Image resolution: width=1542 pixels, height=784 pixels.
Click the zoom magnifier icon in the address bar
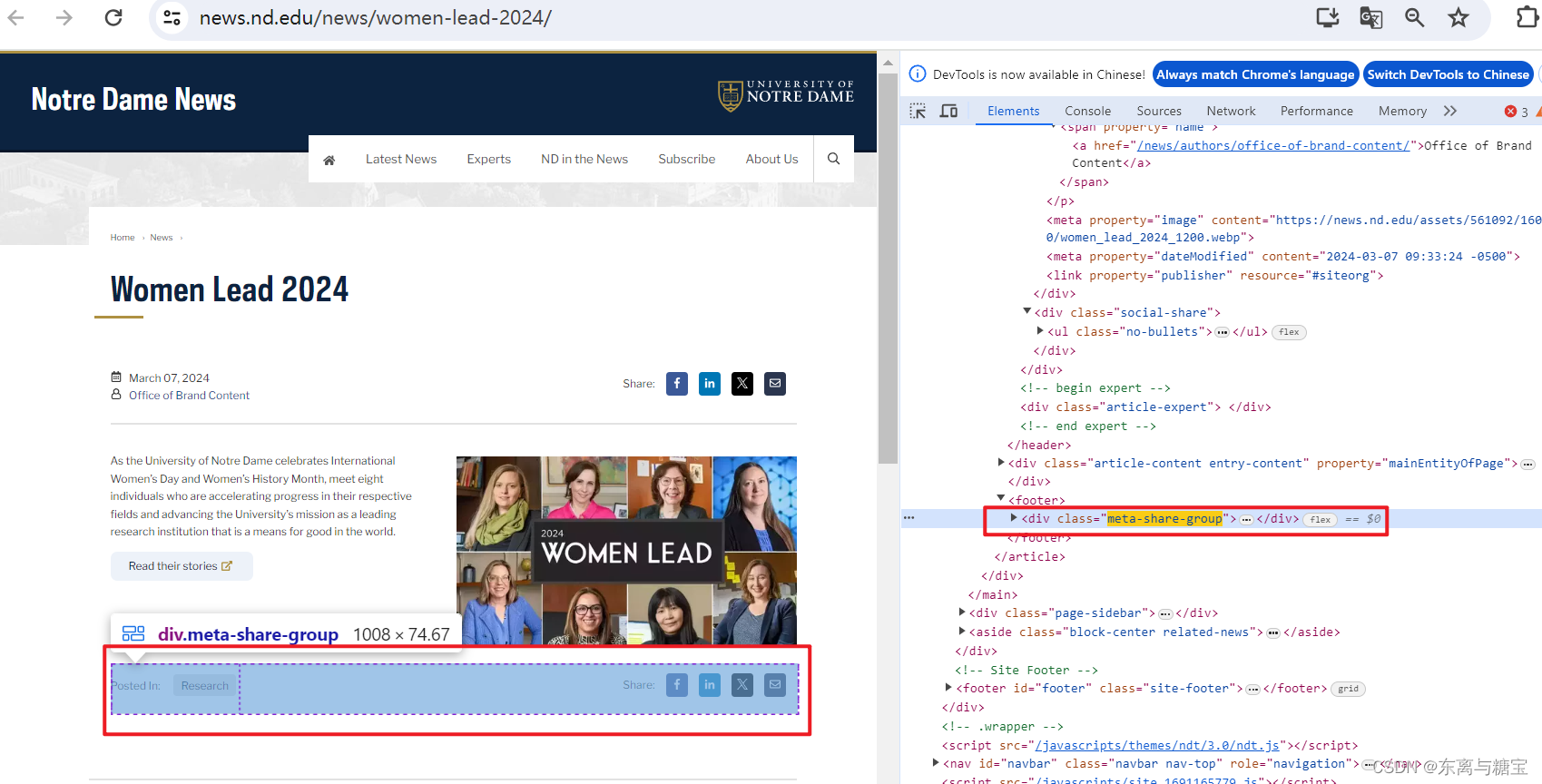click(1414, 17)
